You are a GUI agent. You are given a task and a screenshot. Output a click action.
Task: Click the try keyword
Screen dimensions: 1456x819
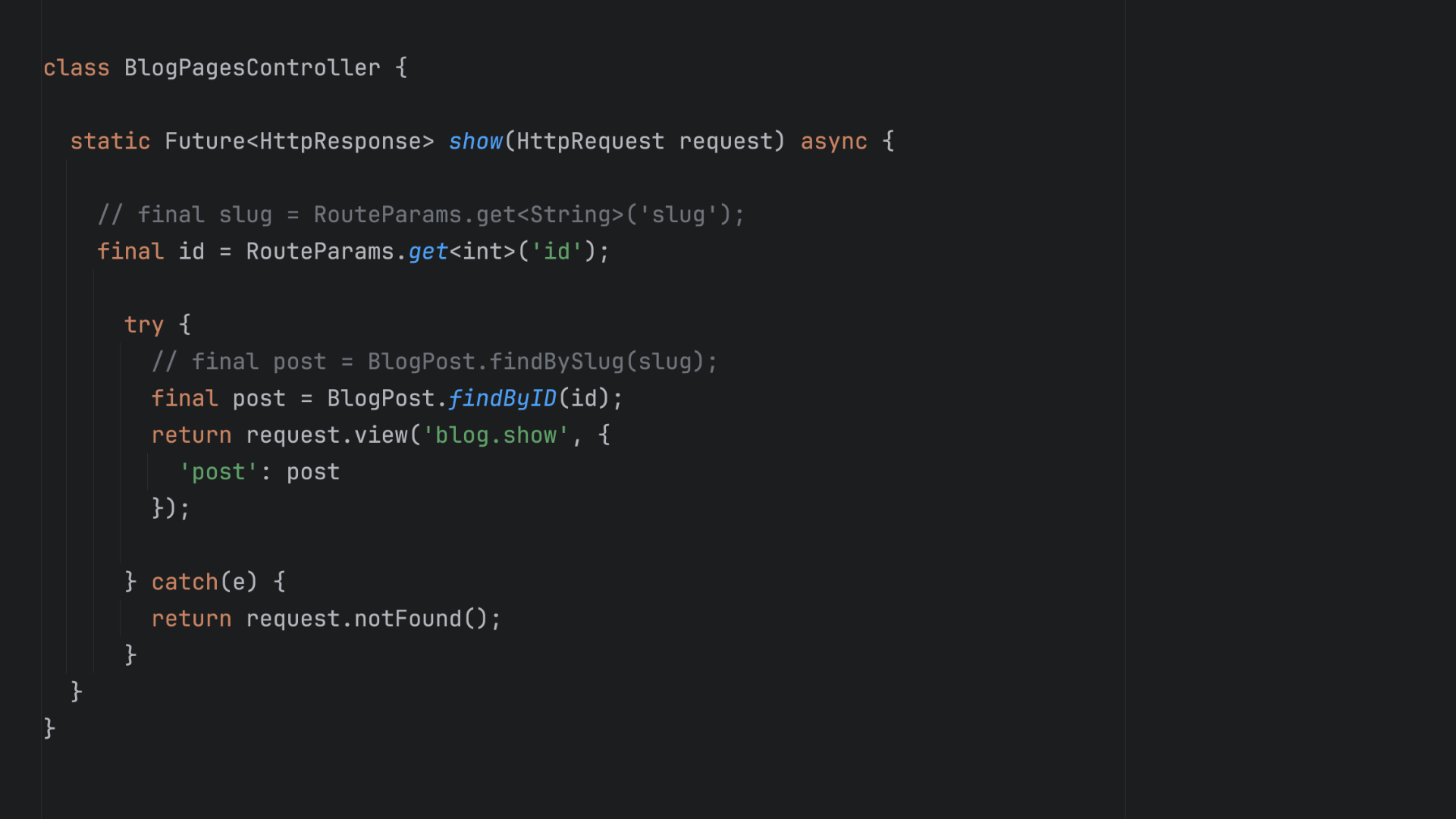click(x=143, y=325)
